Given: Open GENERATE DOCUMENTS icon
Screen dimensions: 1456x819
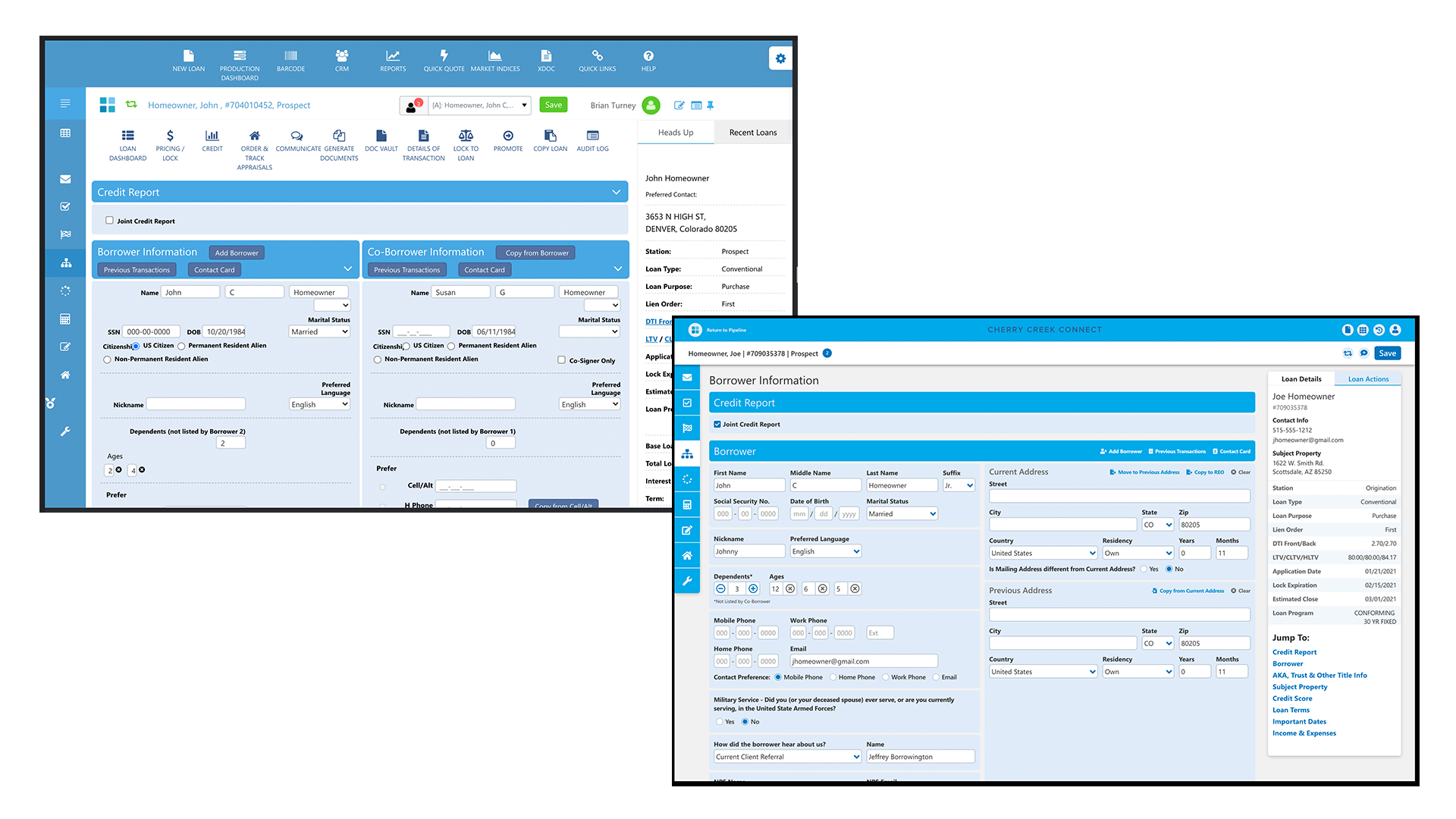Looking at the screenshot, I should click(339, 145).
